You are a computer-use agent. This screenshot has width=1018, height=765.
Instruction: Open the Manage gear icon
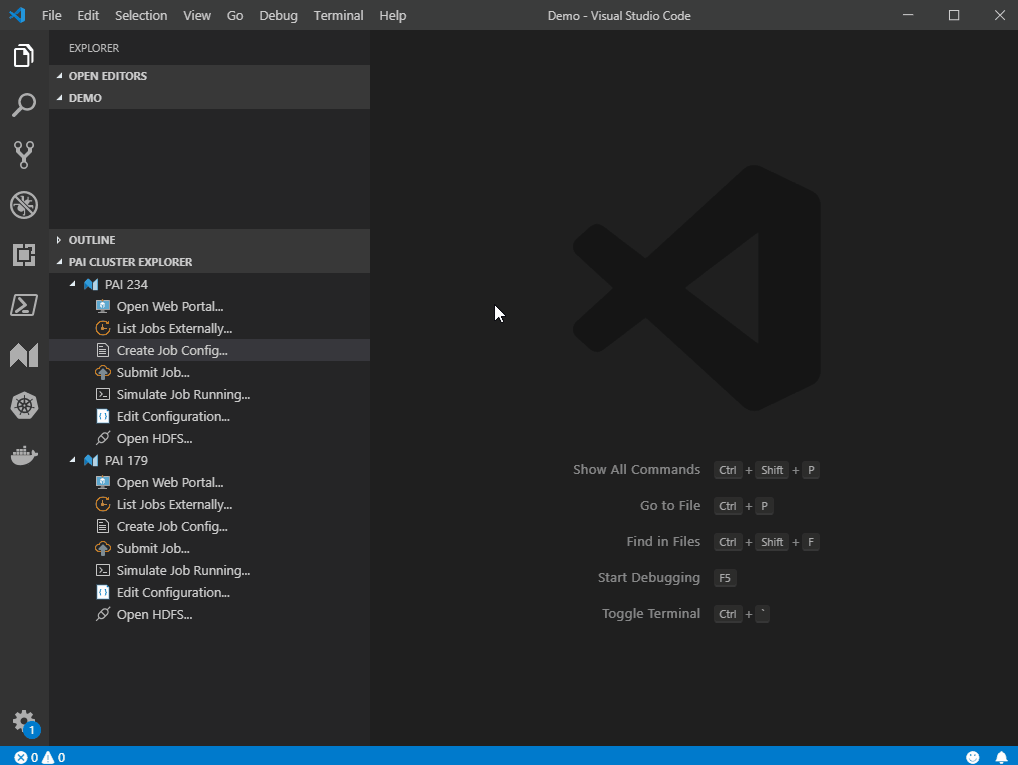tap(24, 721)
